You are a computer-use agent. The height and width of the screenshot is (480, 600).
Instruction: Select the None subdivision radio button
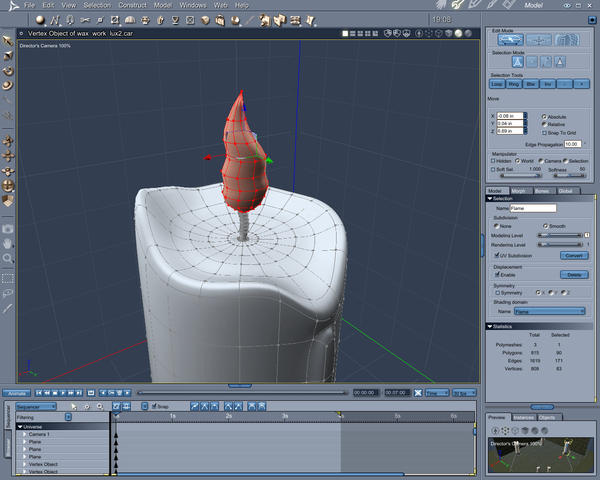click(x=496, y=226)
